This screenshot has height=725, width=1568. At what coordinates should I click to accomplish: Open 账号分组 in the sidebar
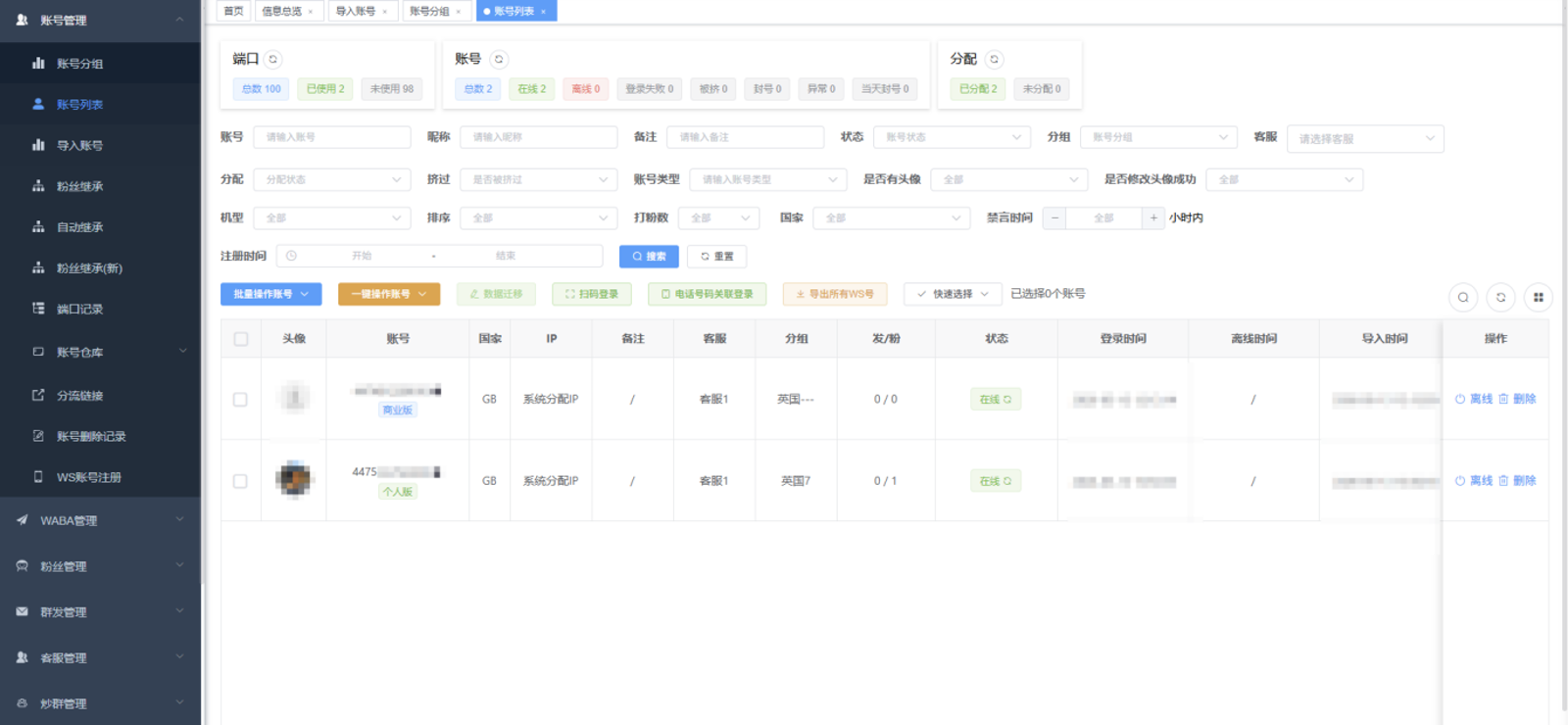(100, 64)
